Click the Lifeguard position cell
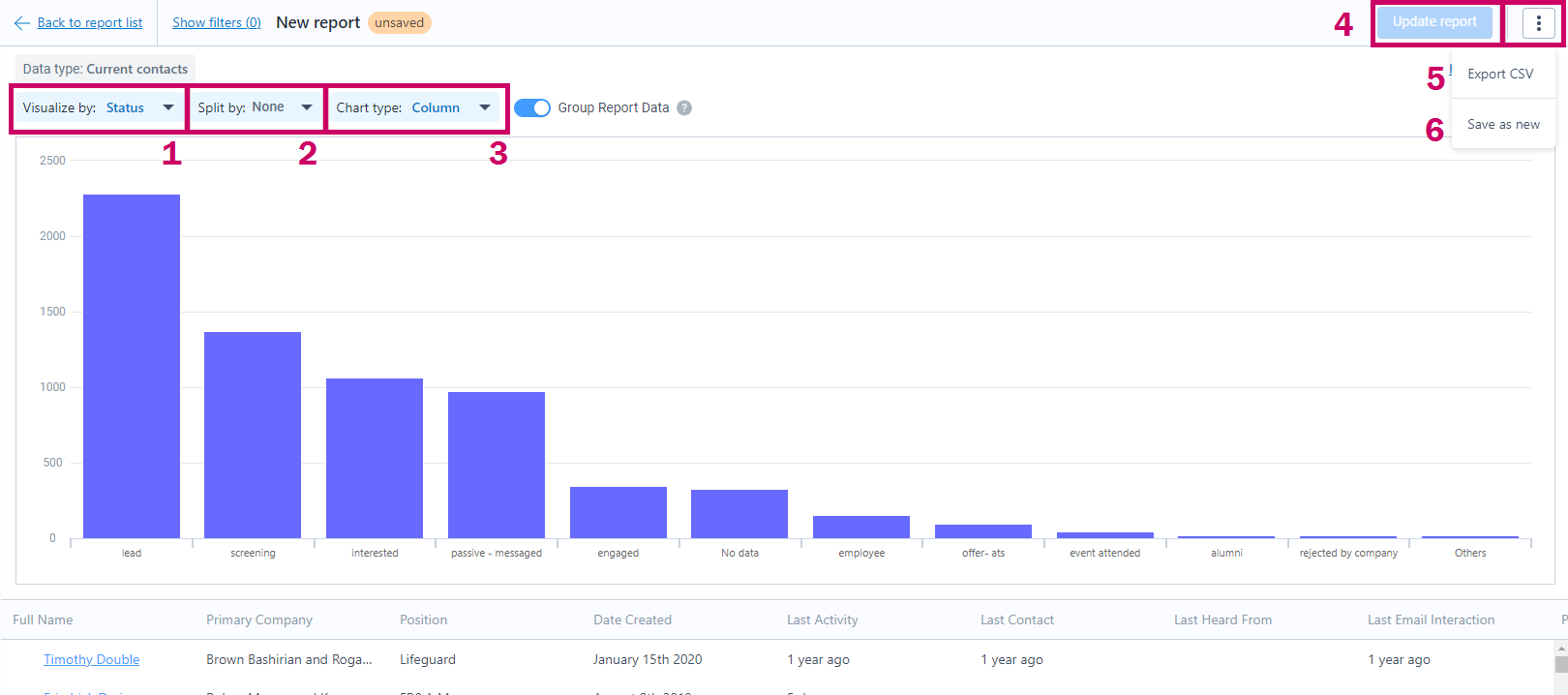Screen dimensions: 1568x695 (428, 660)
